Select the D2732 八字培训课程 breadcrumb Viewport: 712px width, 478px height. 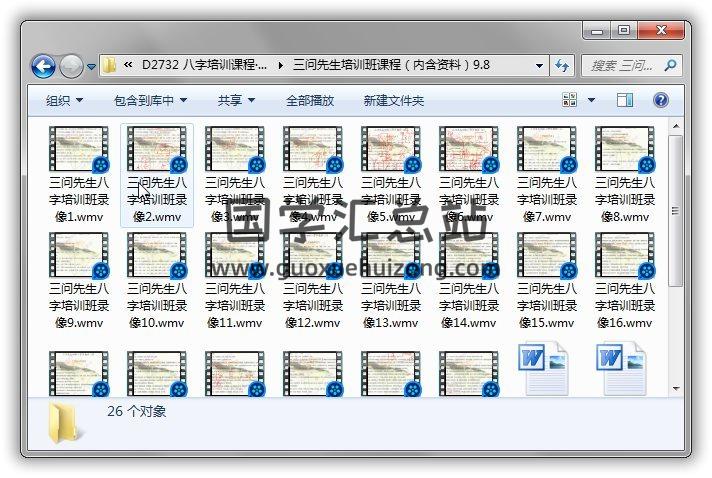(204, 65)
